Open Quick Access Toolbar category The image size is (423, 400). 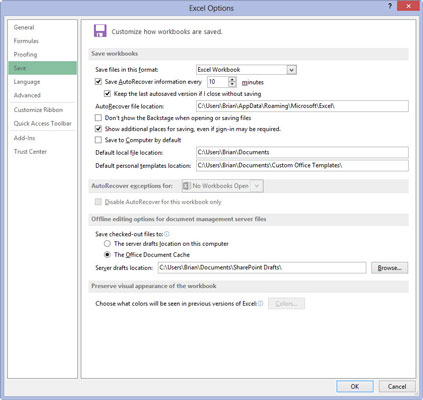42,123
